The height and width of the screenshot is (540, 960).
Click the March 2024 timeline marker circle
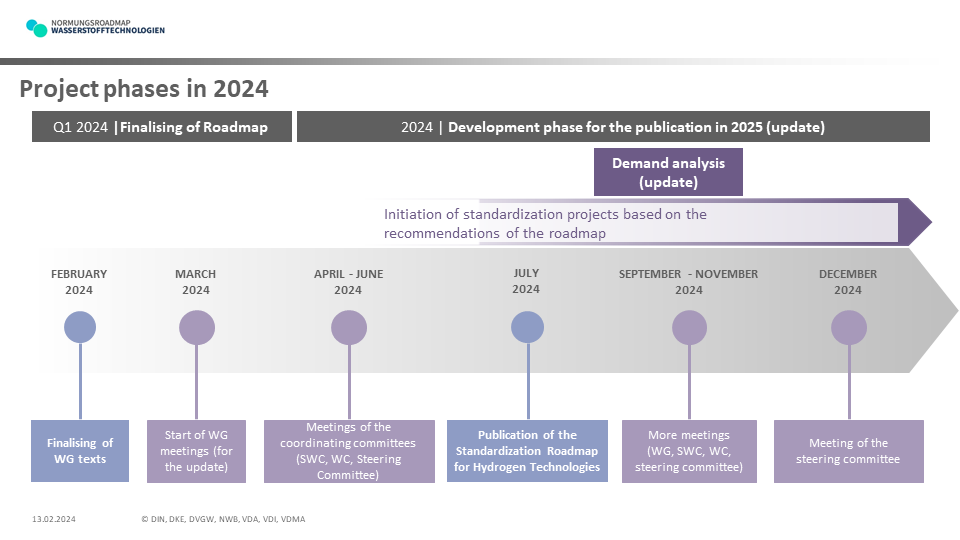coord(197,327)
